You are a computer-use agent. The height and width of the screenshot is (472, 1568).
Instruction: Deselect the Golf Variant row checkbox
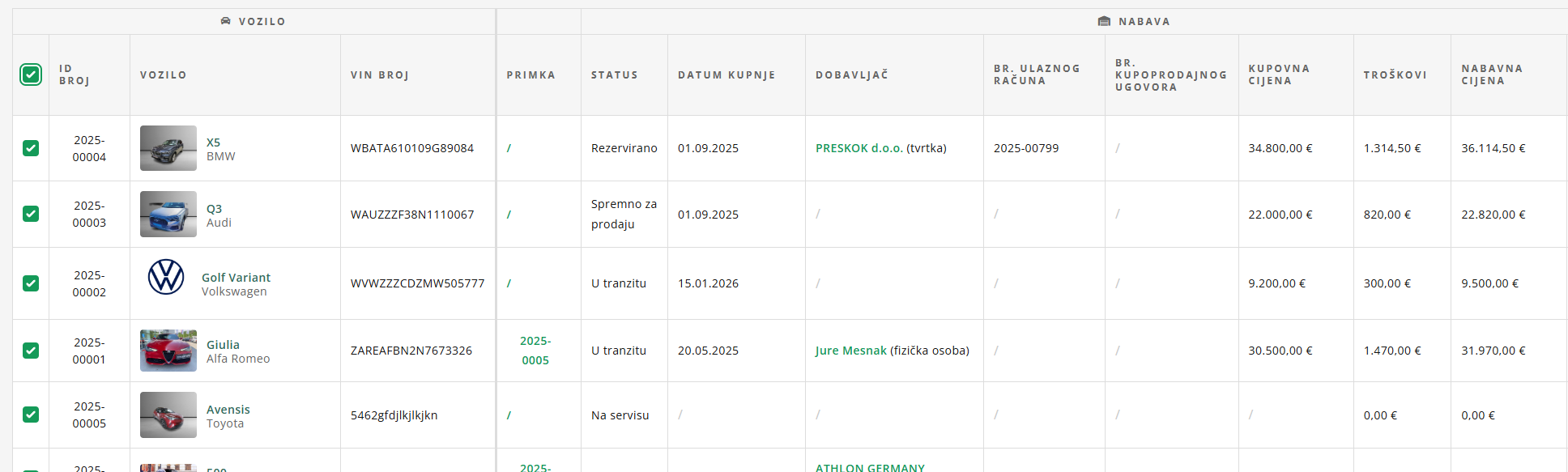coord(31,283)
